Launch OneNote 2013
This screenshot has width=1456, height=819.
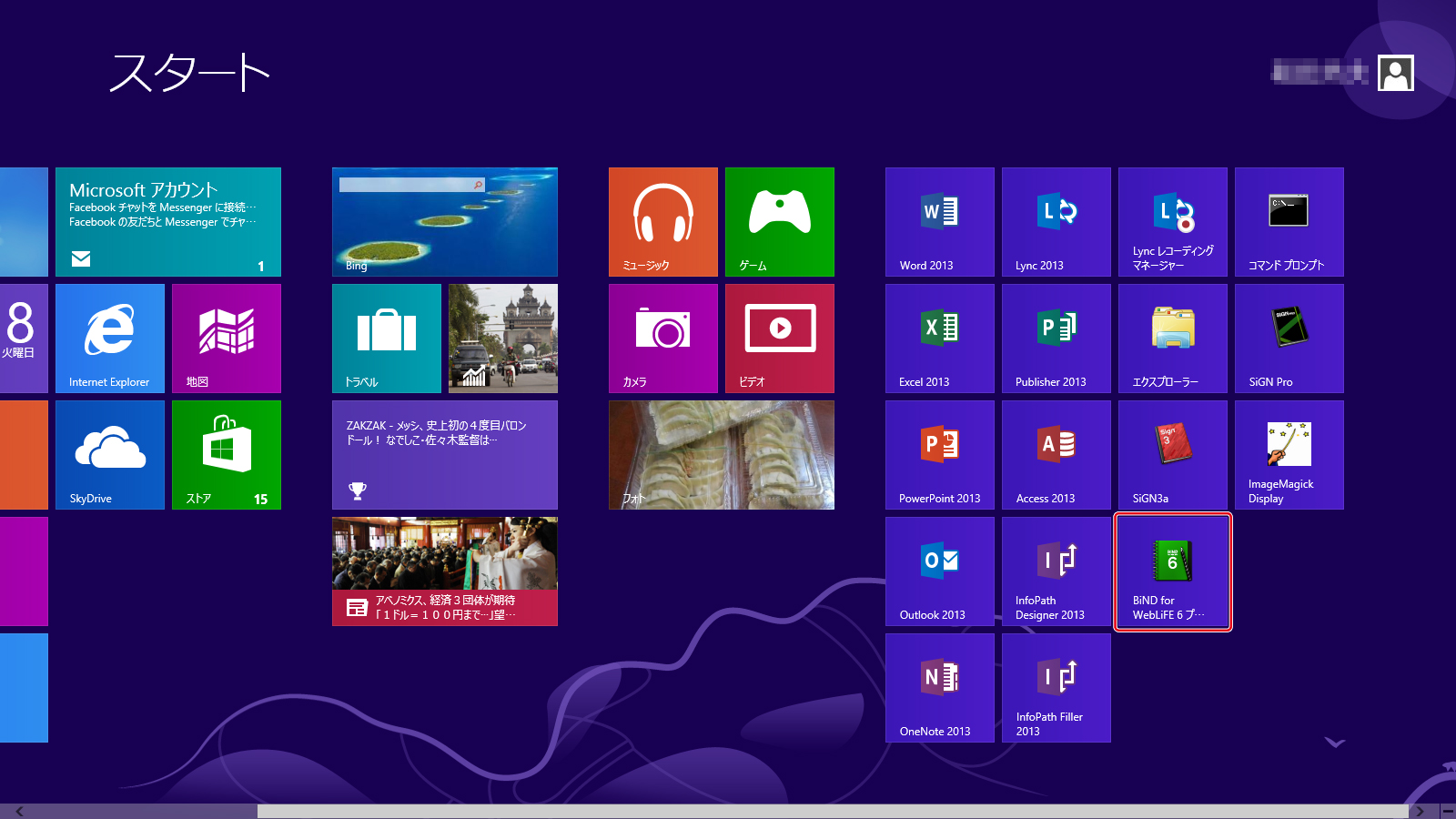click(x=940, y=688)
